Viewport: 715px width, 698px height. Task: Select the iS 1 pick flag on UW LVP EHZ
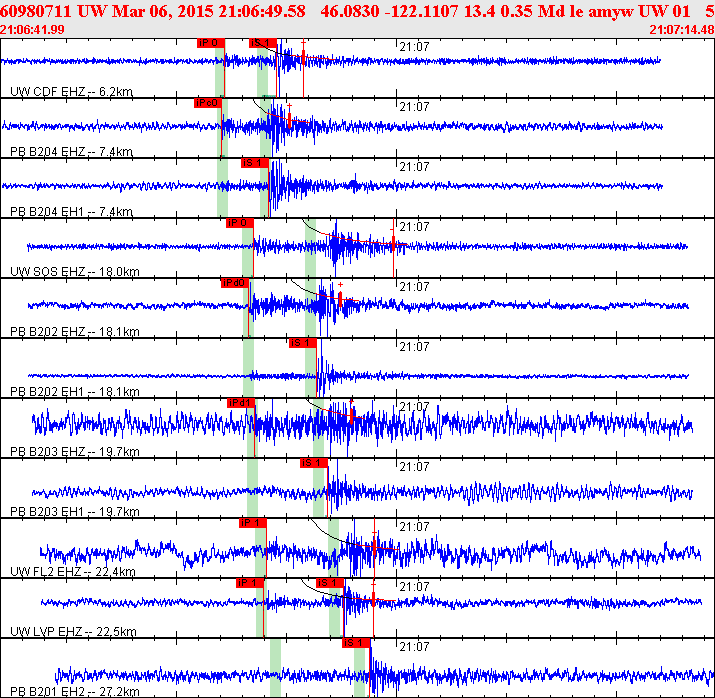coord(330,583)
